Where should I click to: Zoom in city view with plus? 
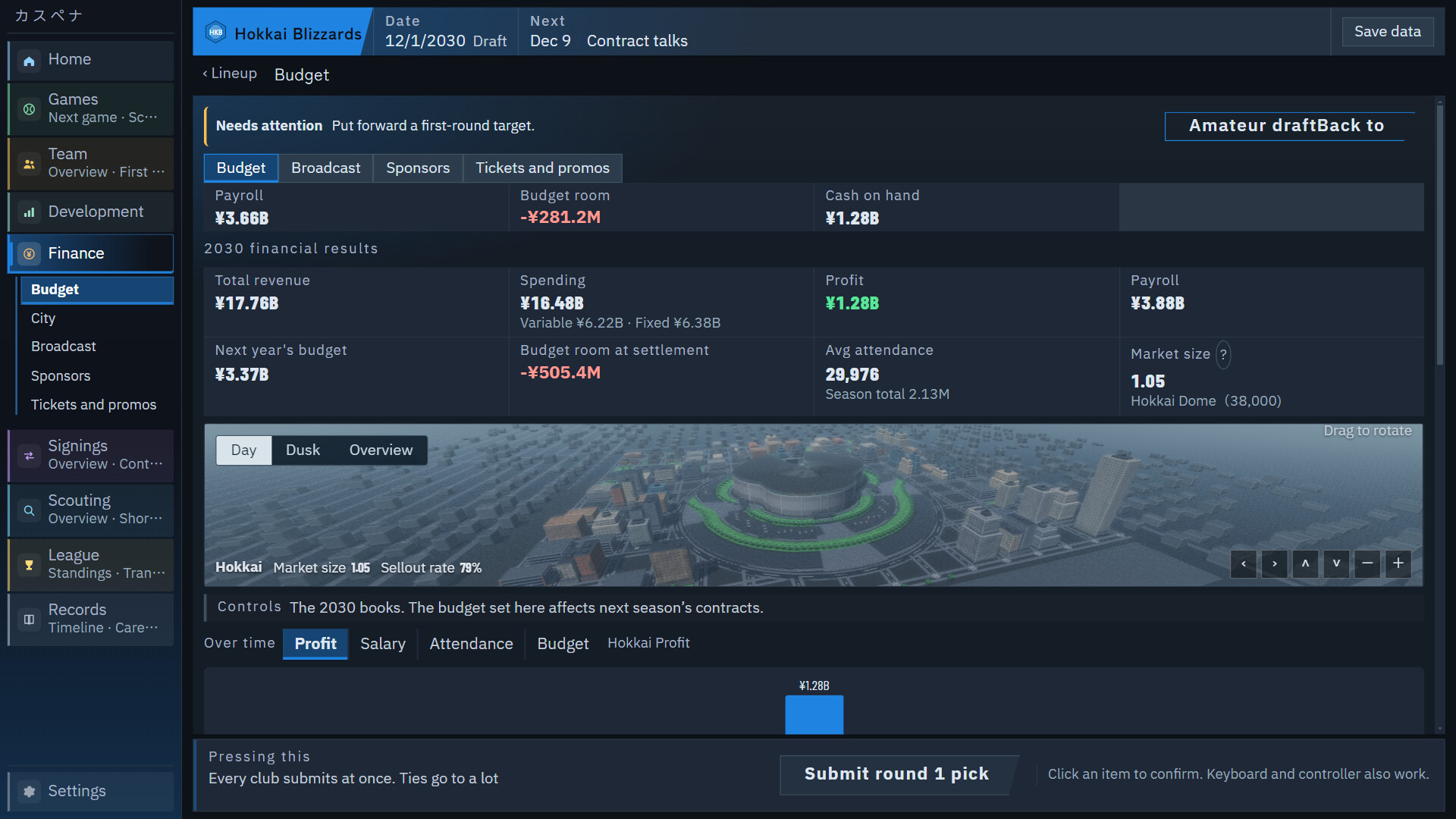click(x=1398, y=563)
